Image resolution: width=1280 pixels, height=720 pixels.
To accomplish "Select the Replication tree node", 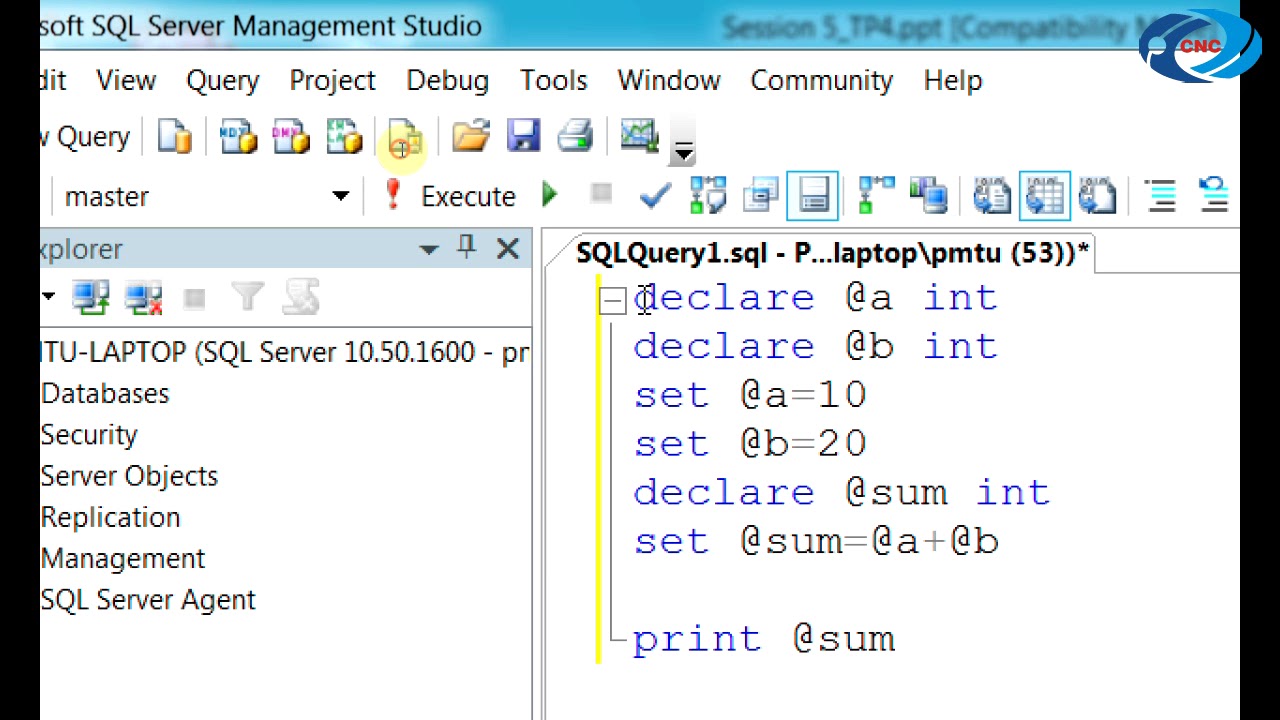I will pos(110,517).
